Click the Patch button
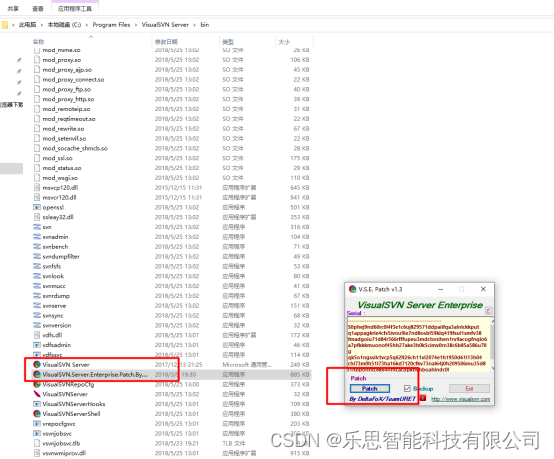This screenshot has height=459, width=554. [370, 389]
